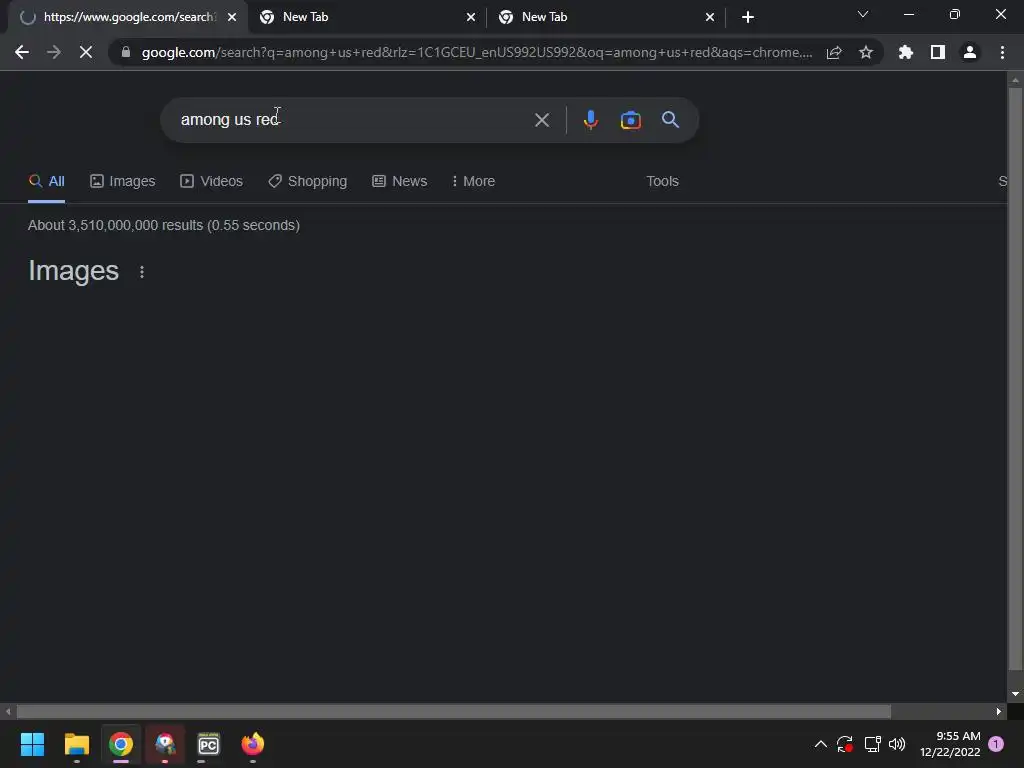Close the last New Tab
This screenshot has height=768, width=1024.
point(710,17)
